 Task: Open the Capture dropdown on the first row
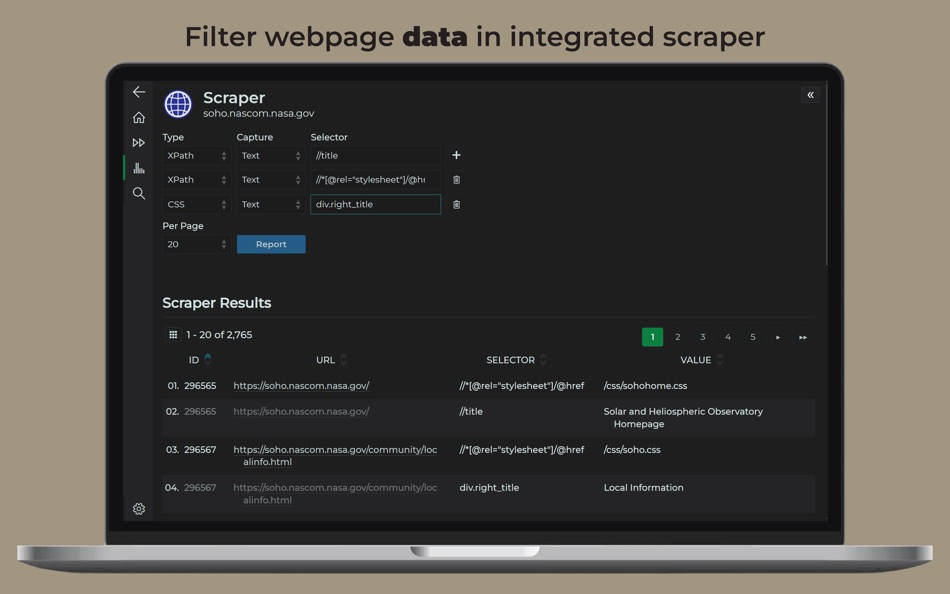coord(269,155)
